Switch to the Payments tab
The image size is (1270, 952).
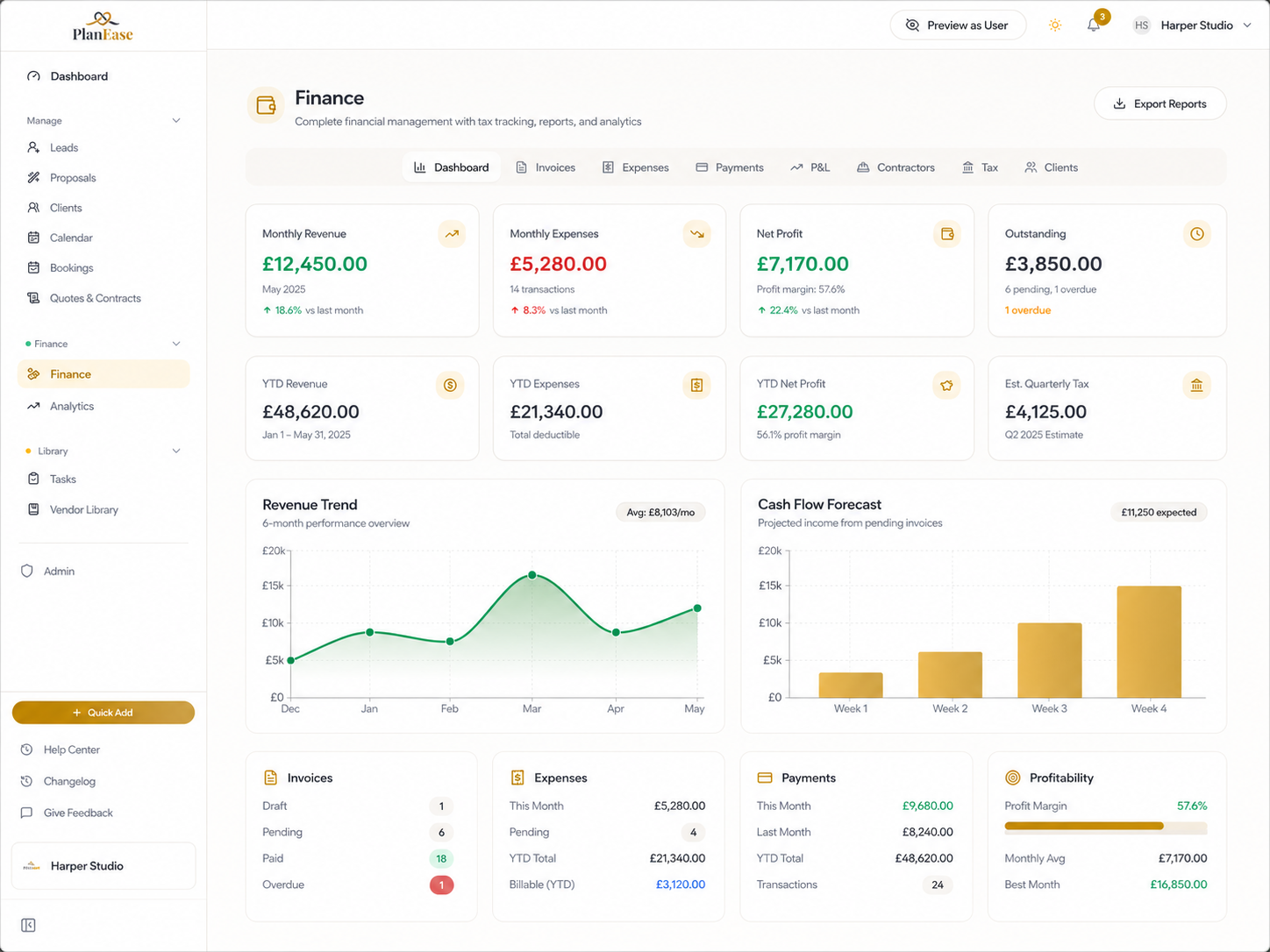pos(730,167)
